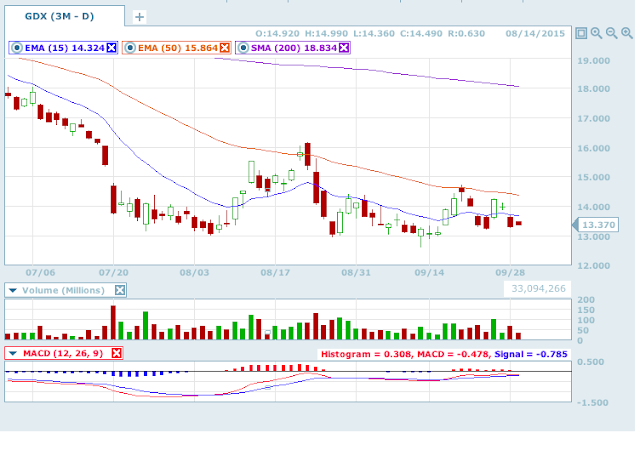Click the -1.500 MACD axis label
Screen dimensions: 640x450
[592, 403]
